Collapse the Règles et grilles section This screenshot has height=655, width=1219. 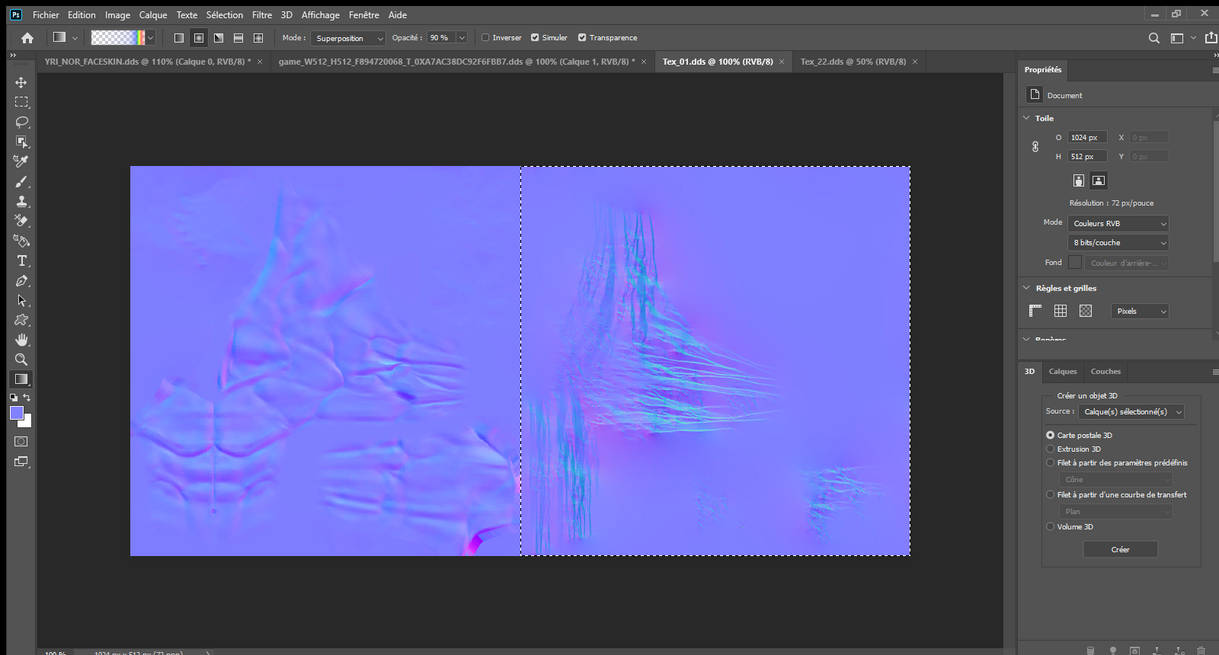[x=1026, y=288]
